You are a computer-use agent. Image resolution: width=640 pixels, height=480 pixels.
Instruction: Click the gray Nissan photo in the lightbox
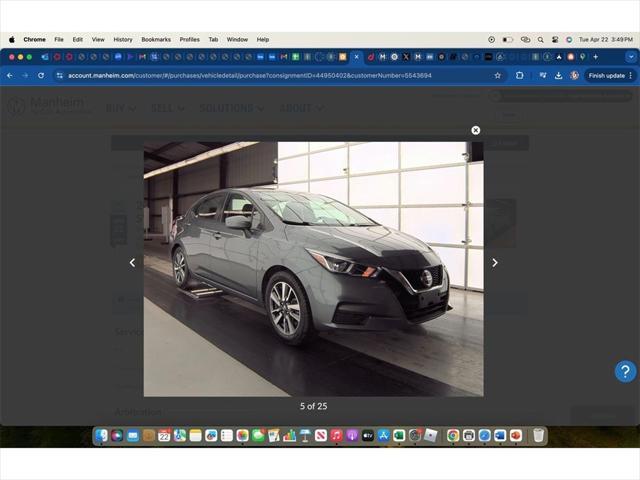click(313, 269)
